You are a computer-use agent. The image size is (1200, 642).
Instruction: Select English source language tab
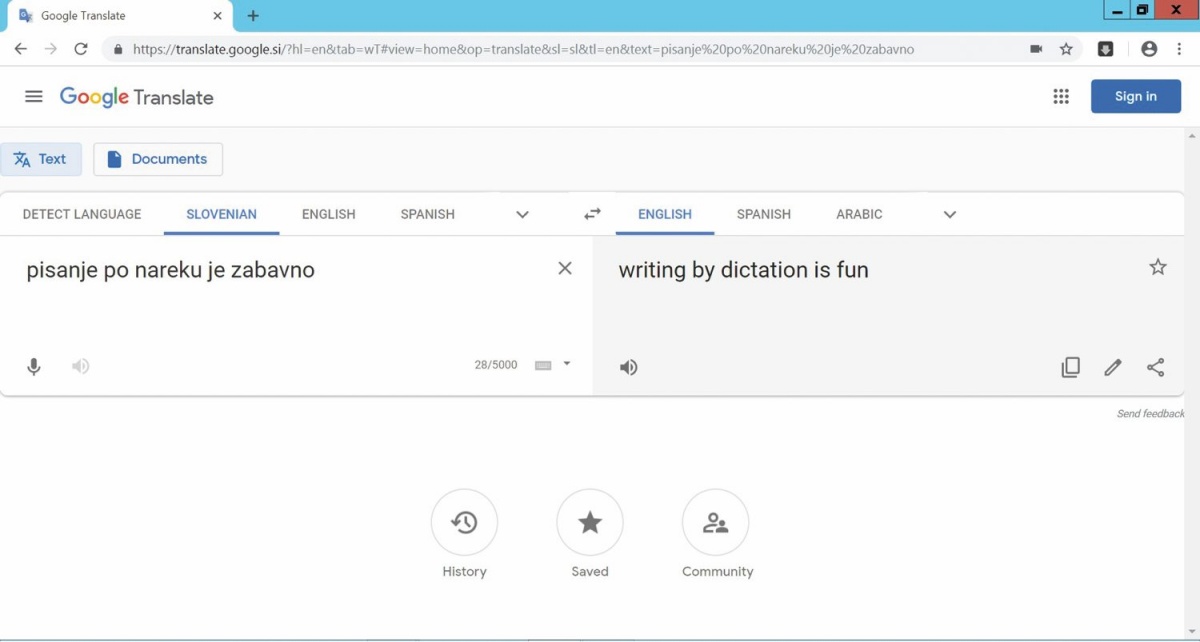click(x=328, y=214)
